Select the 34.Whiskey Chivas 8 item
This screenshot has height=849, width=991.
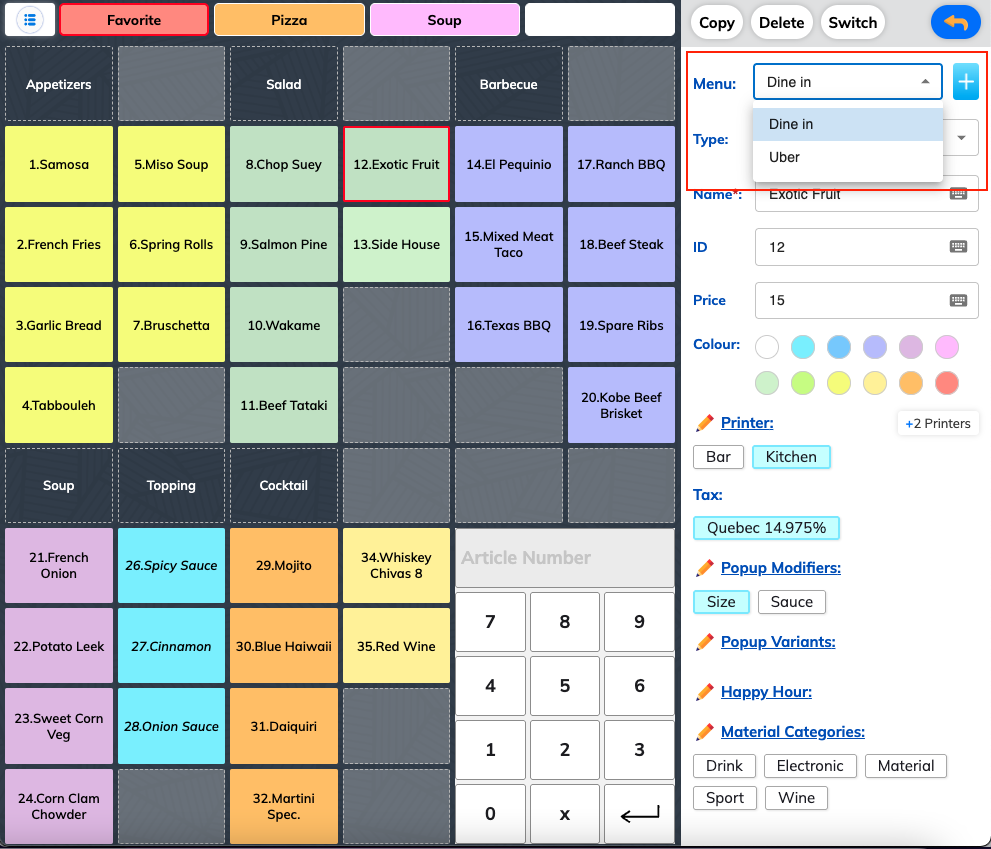(396, 566)
